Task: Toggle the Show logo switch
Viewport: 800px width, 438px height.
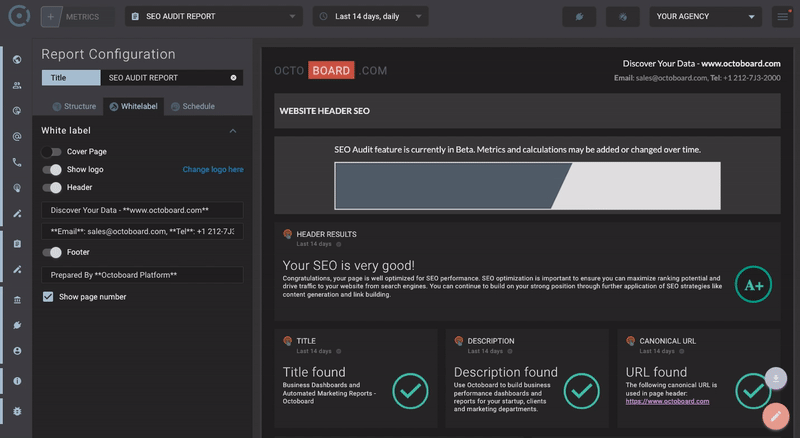Action: 52,169
